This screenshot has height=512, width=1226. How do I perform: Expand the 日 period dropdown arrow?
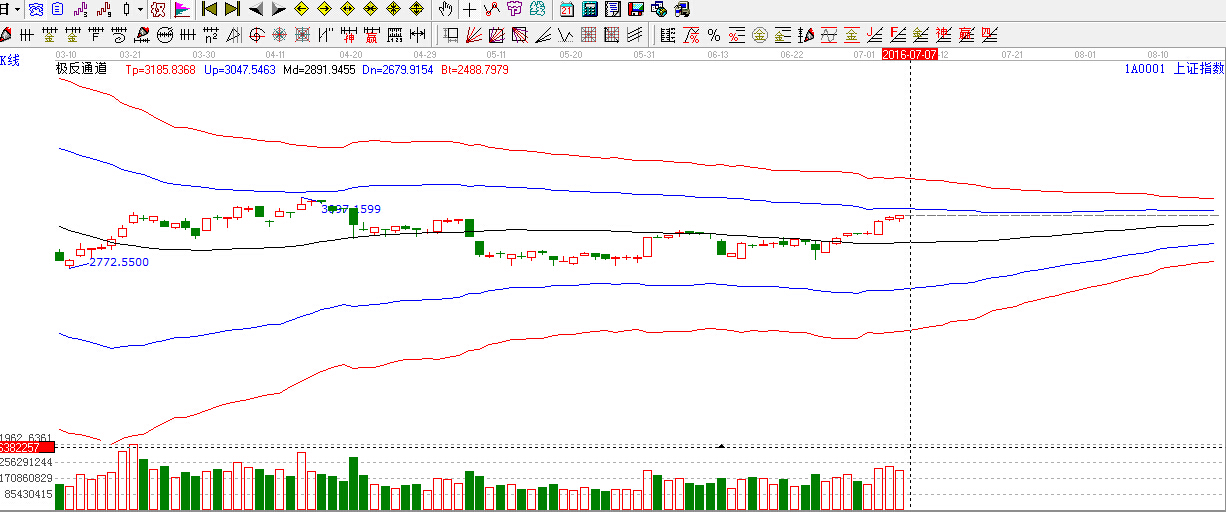pyautogui.click(x=18, y=10)
